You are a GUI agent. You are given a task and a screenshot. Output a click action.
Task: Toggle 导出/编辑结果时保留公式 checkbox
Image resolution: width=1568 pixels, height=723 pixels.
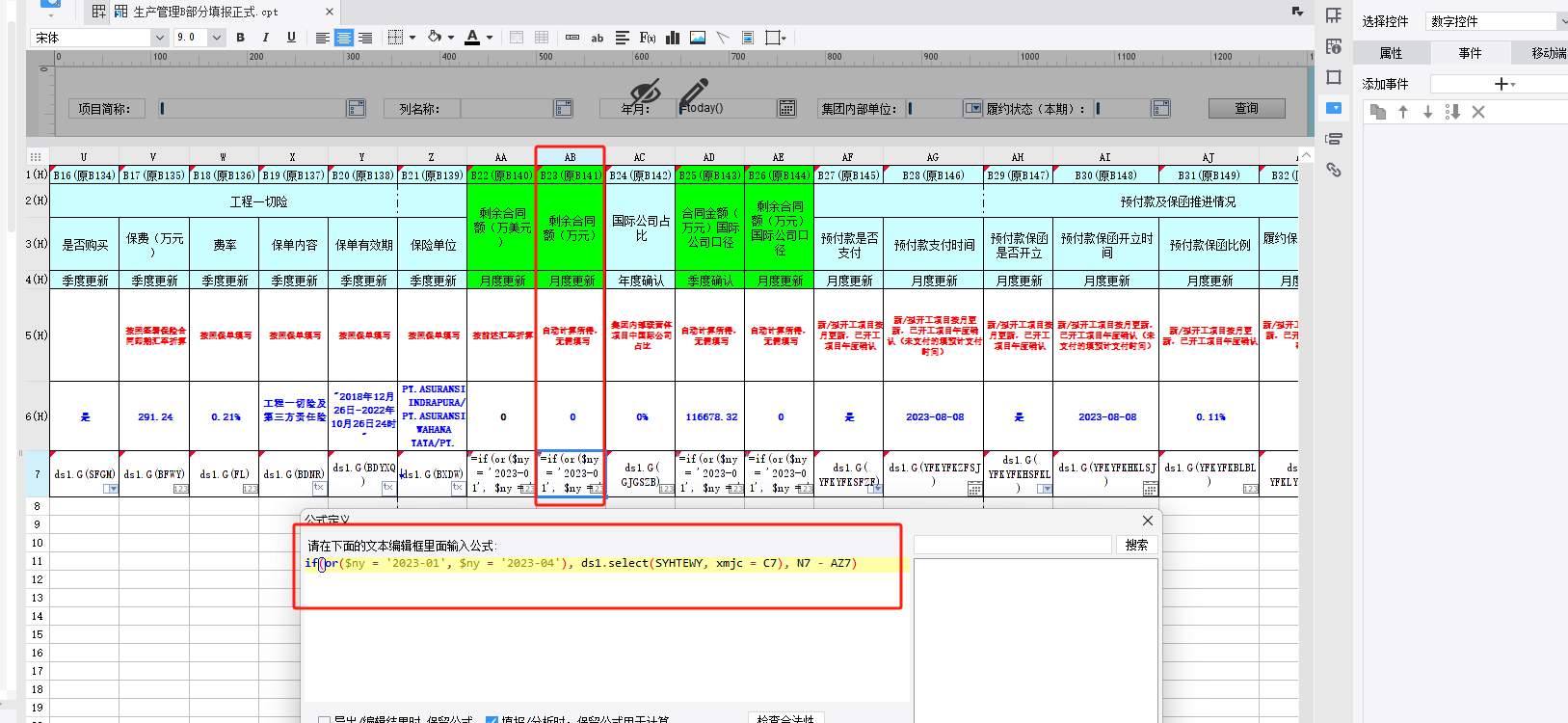324,720
